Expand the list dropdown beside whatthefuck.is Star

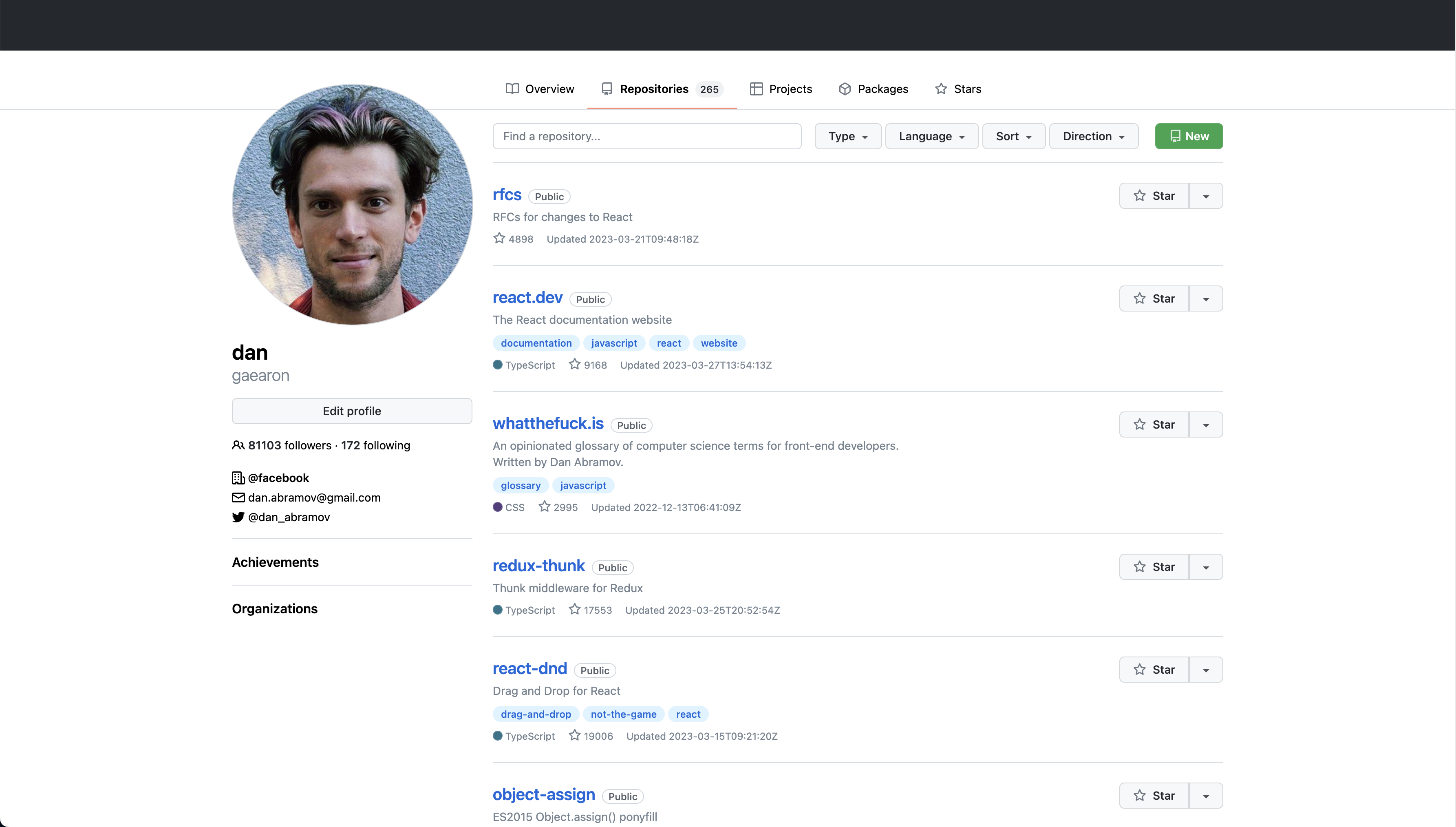tap(1206, 425)
